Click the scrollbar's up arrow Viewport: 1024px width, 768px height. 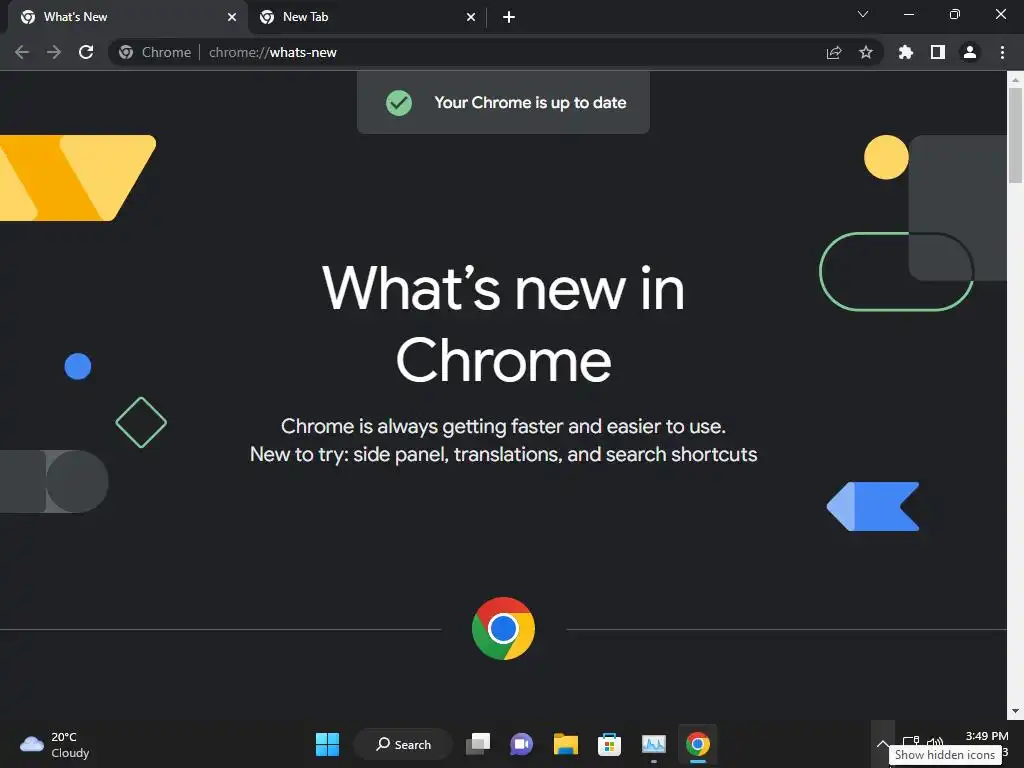1015,79
